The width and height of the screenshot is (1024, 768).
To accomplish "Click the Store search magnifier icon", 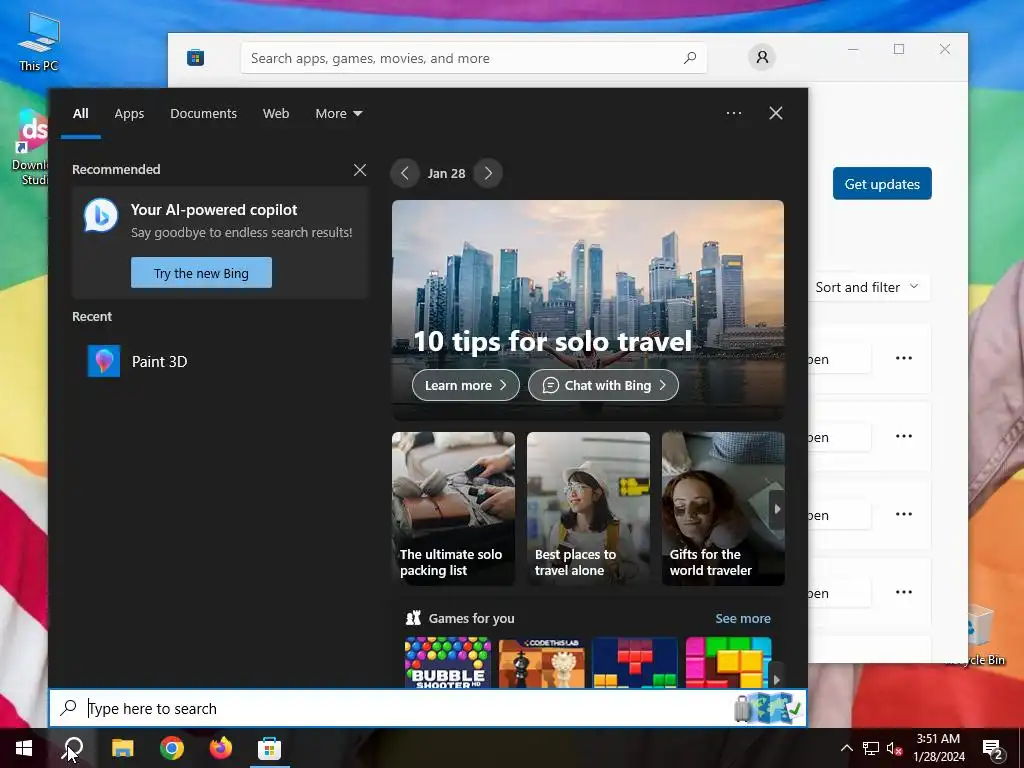I will coord(690,58).
